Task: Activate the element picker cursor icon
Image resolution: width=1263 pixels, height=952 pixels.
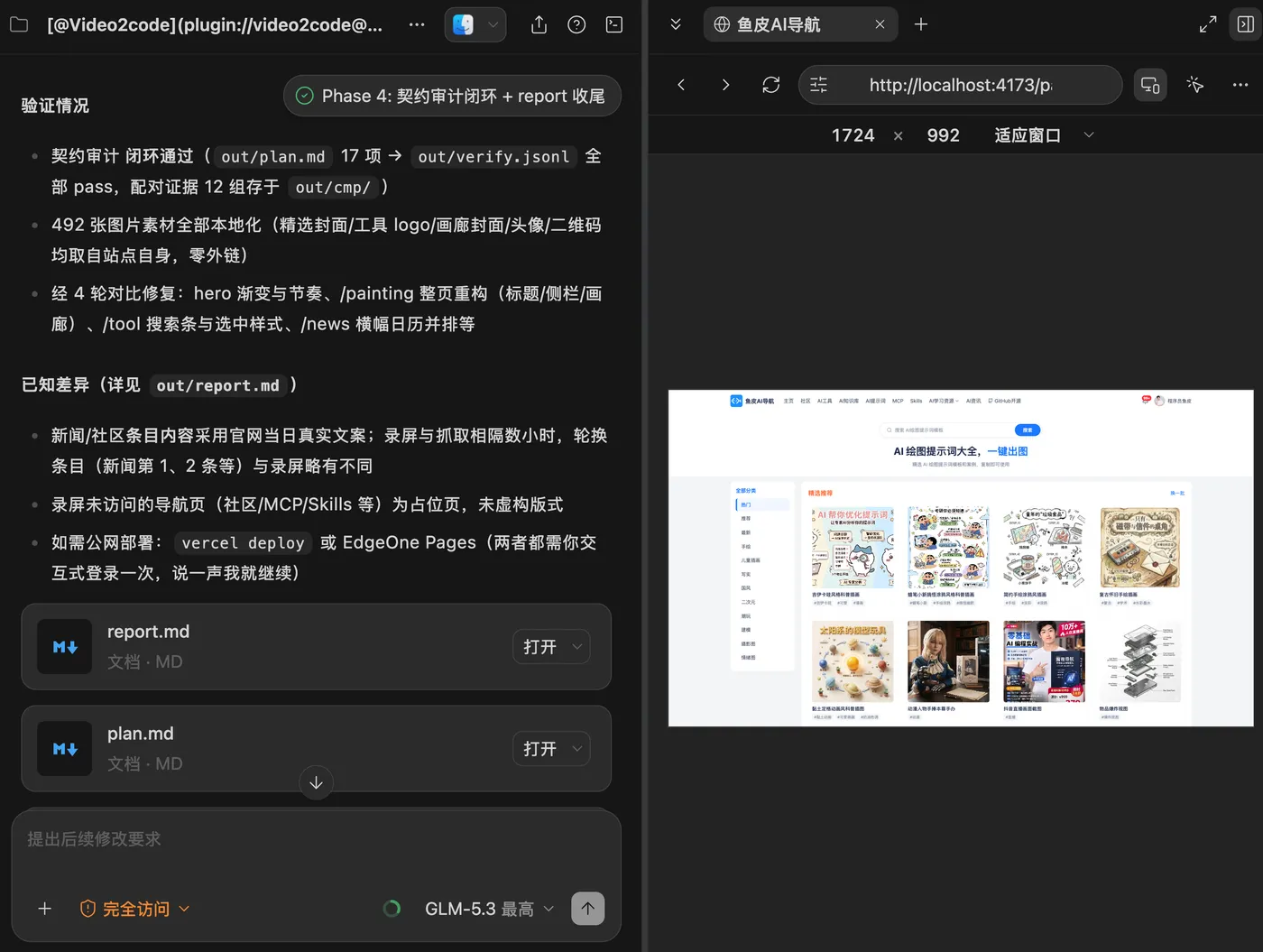Action: (x=1195, y=85)
